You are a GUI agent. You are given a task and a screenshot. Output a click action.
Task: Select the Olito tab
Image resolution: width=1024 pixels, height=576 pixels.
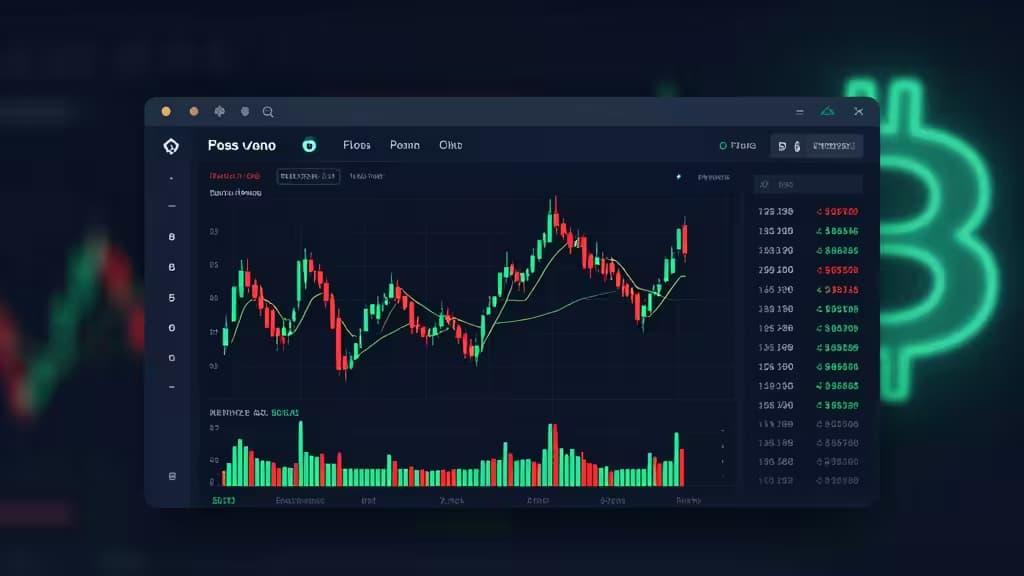click(x=451, y=145)
